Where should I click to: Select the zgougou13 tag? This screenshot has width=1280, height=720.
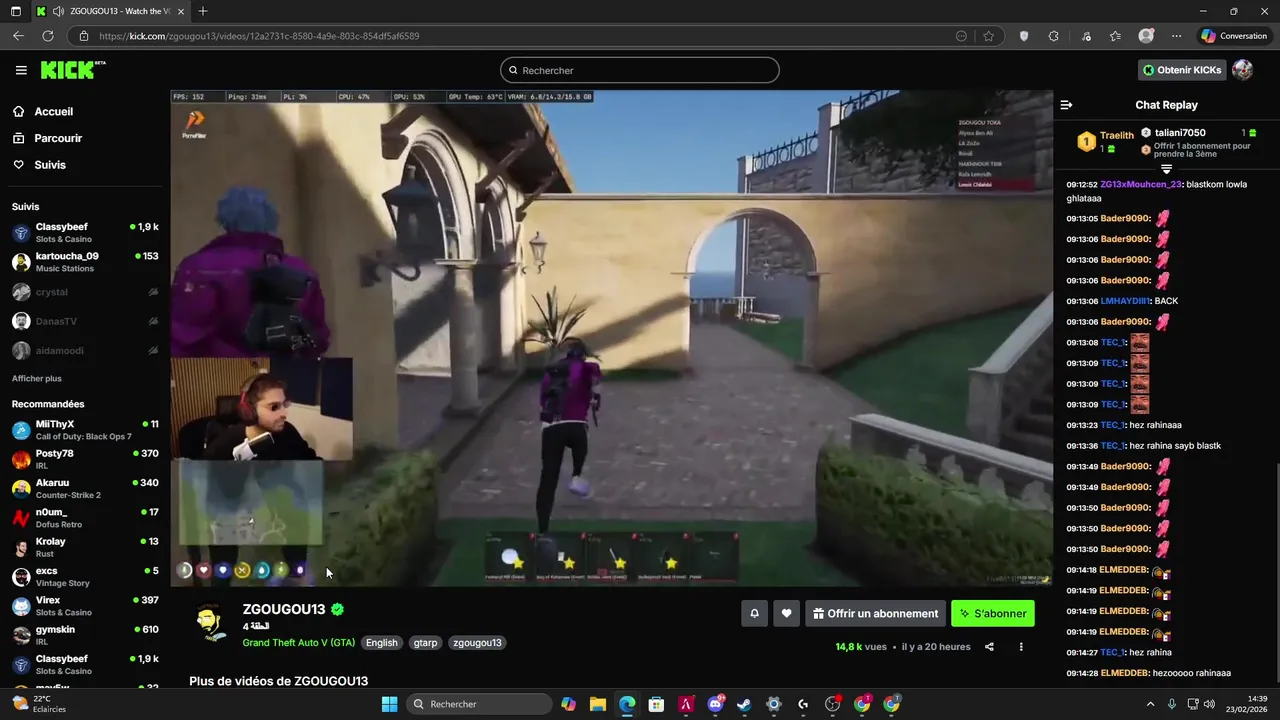tap(477, 643)
